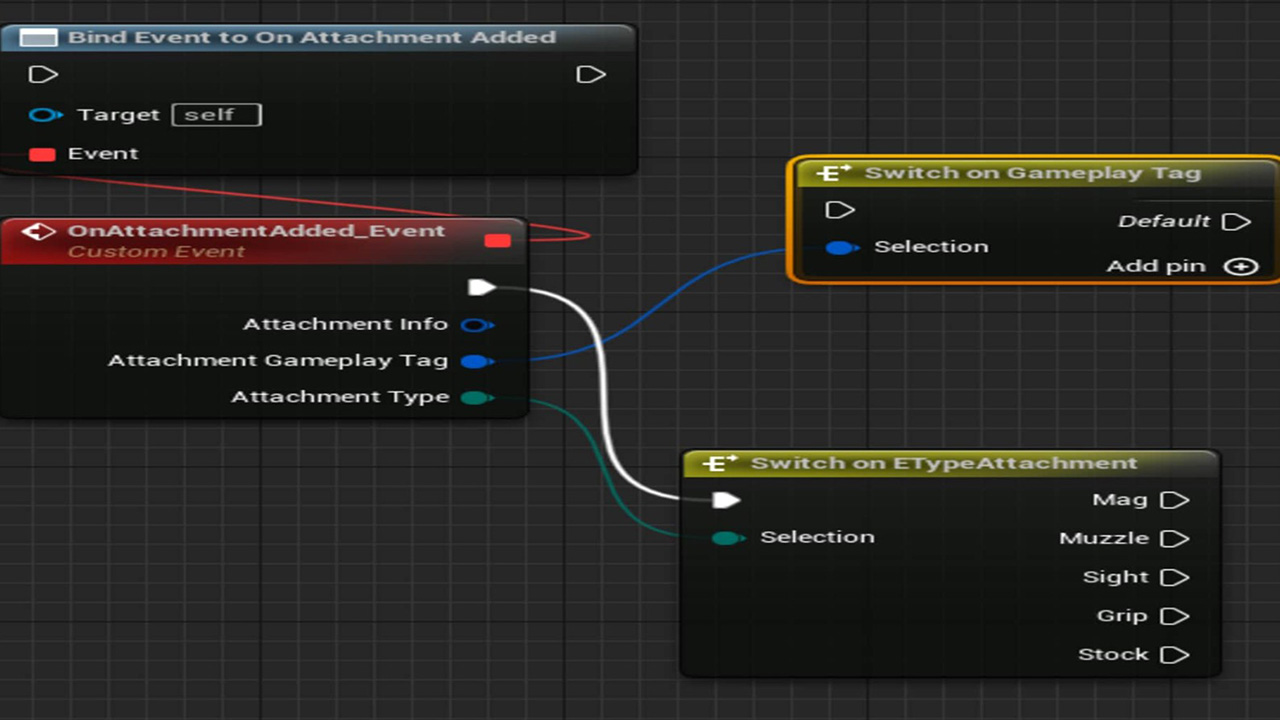The image size is (1280, 720).
Task: Click the red Event pin on Bind Event node
Action: click(42, 154)
